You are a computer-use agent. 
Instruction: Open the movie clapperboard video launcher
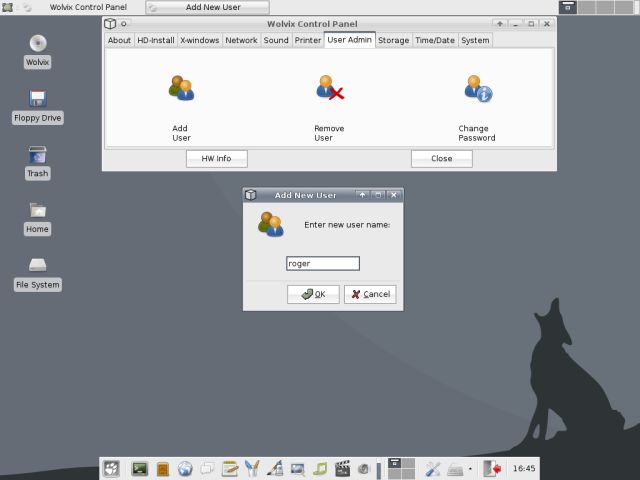[342, 469]
